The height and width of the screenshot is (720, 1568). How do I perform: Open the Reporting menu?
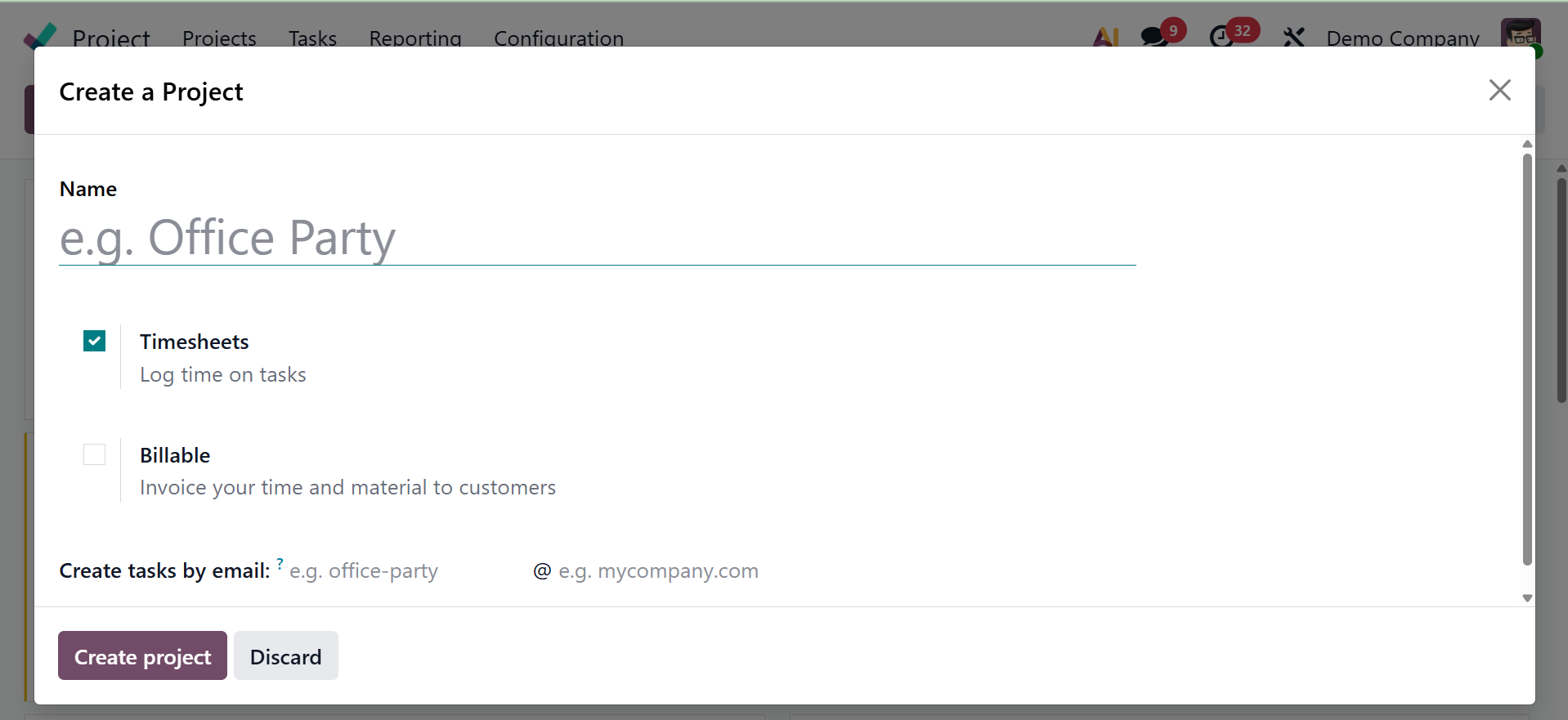[415, 38]
